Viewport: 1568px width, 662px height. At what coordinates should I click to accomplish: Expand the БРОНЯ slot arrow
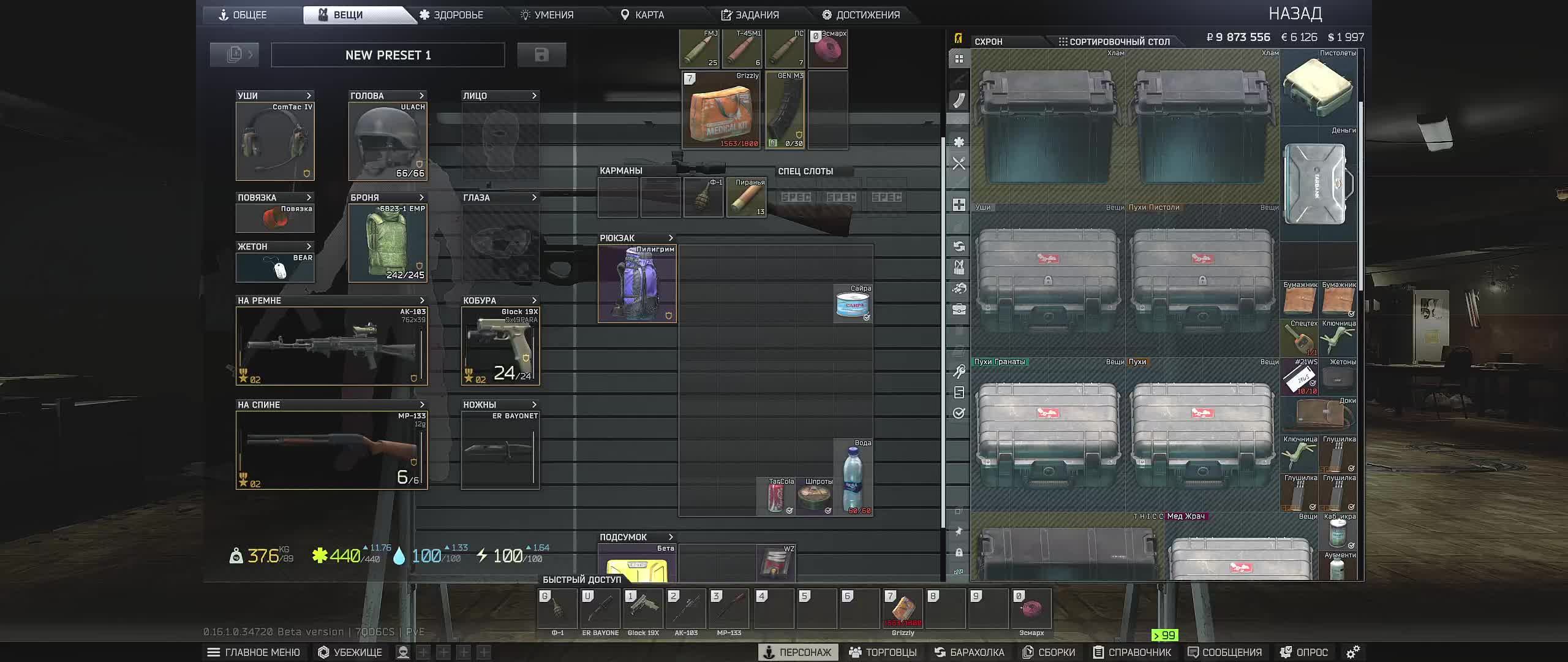[421, 197]
